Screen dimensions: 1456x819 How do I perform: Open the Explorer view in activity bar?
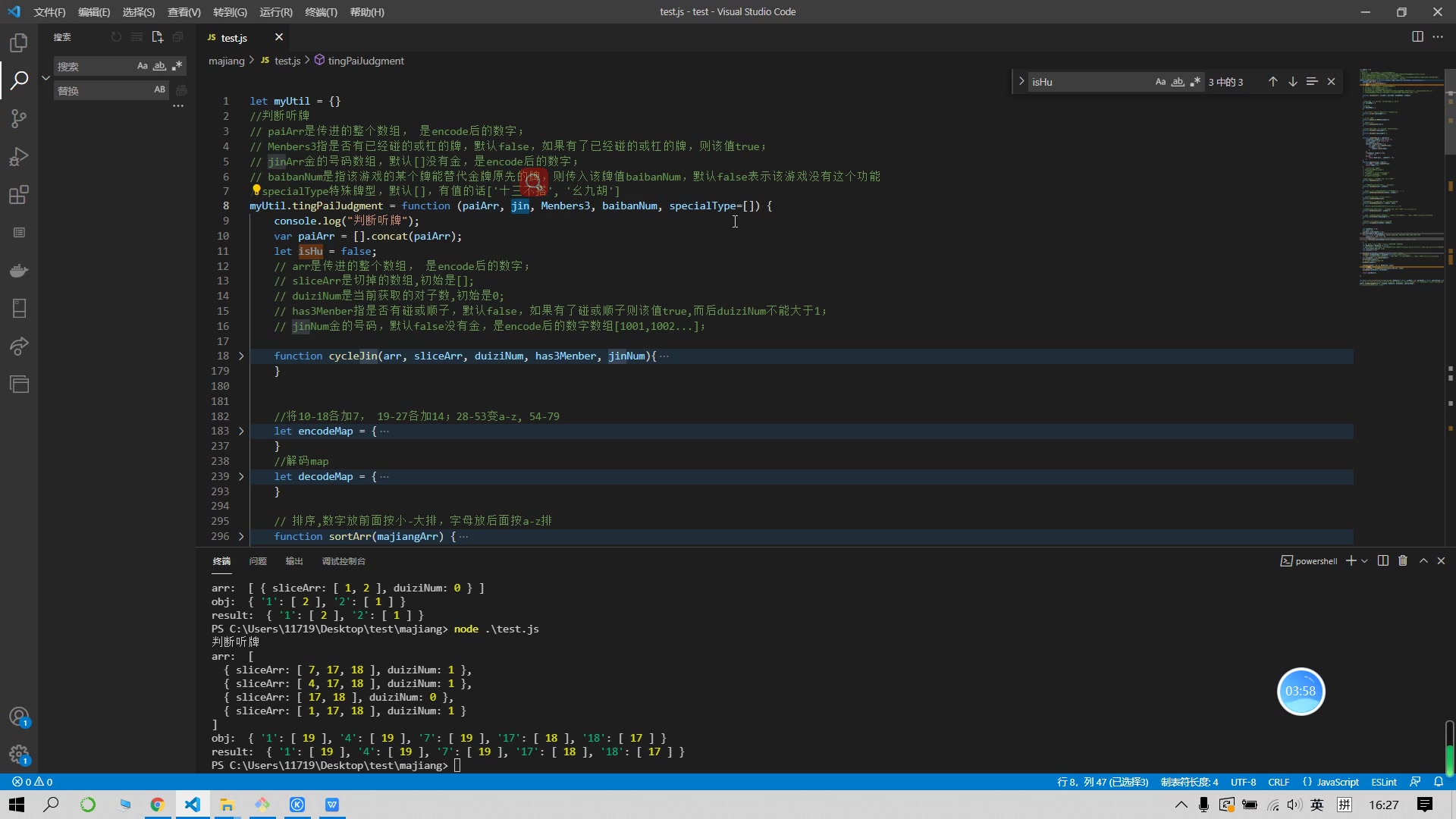tap(19, 42)
